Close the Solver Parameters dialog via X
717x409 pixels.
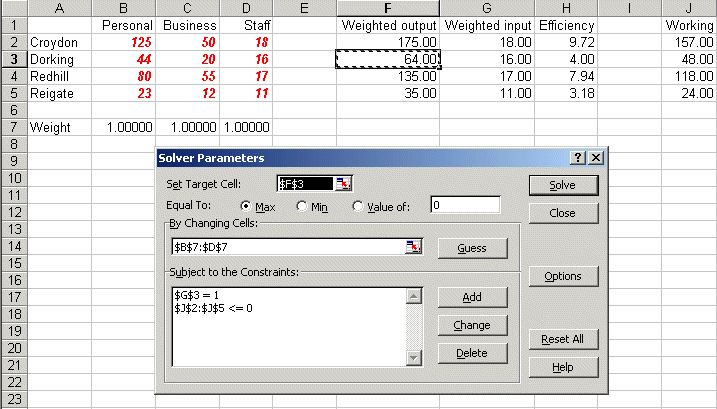pyautogui.click(x=596, y=158)
